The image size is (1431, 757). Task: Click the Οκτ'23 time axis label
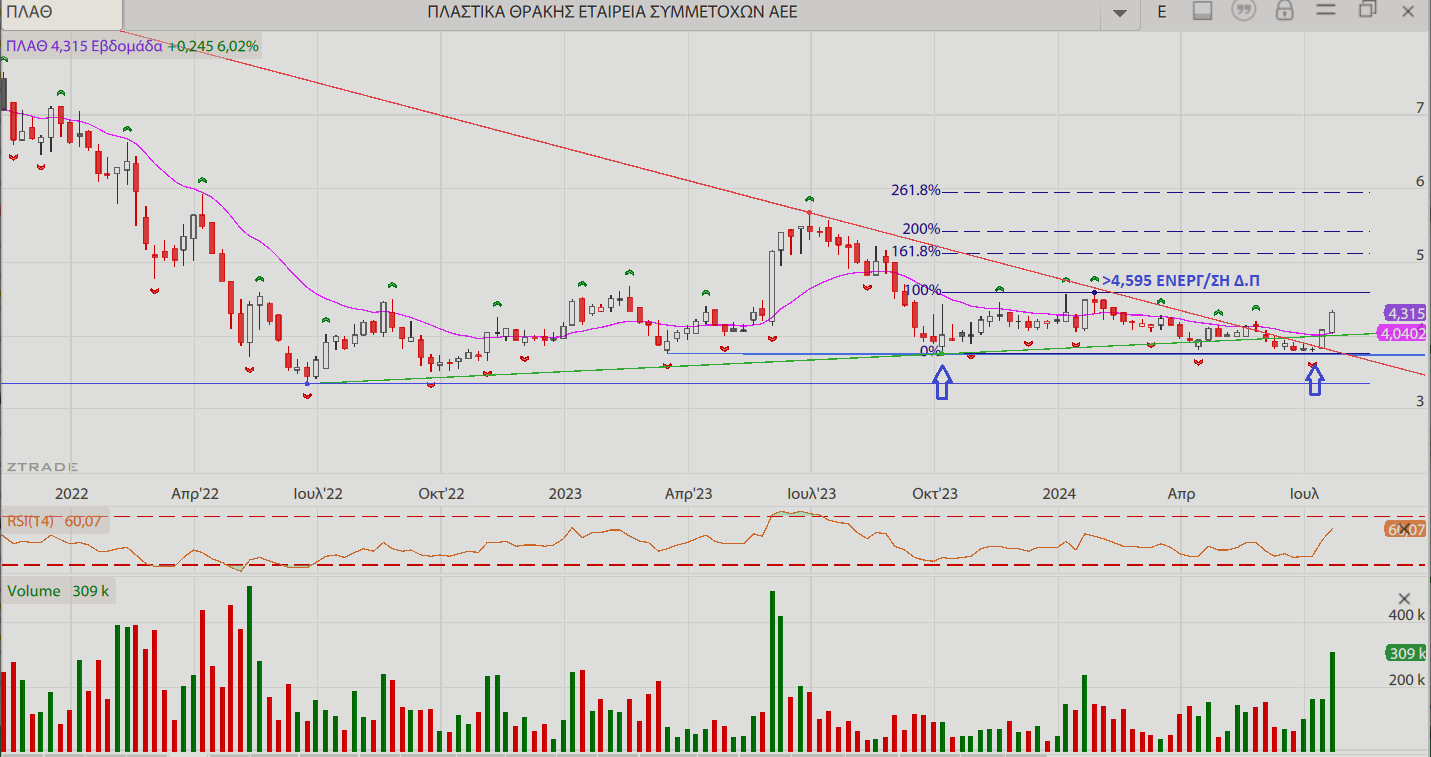point(935,494)
